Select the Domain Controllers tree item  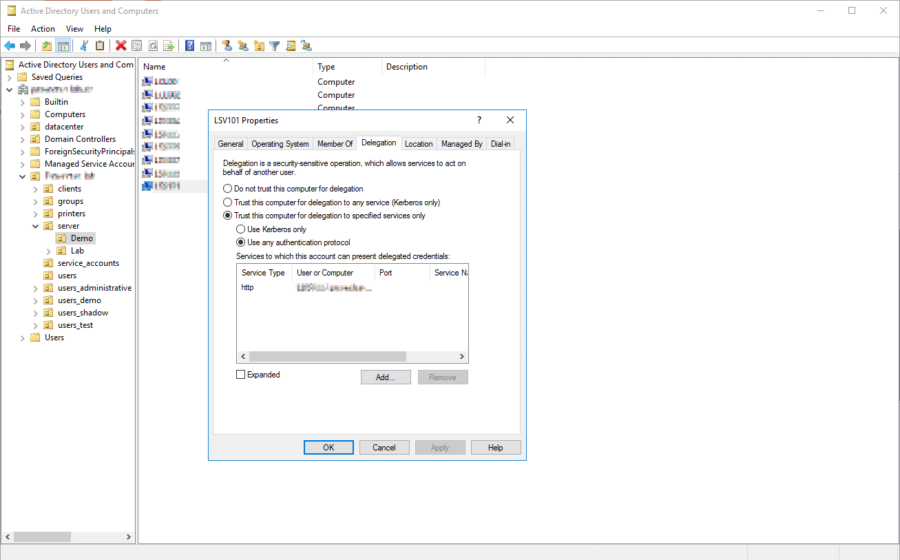pyautogui.click(x=79, y=139)
